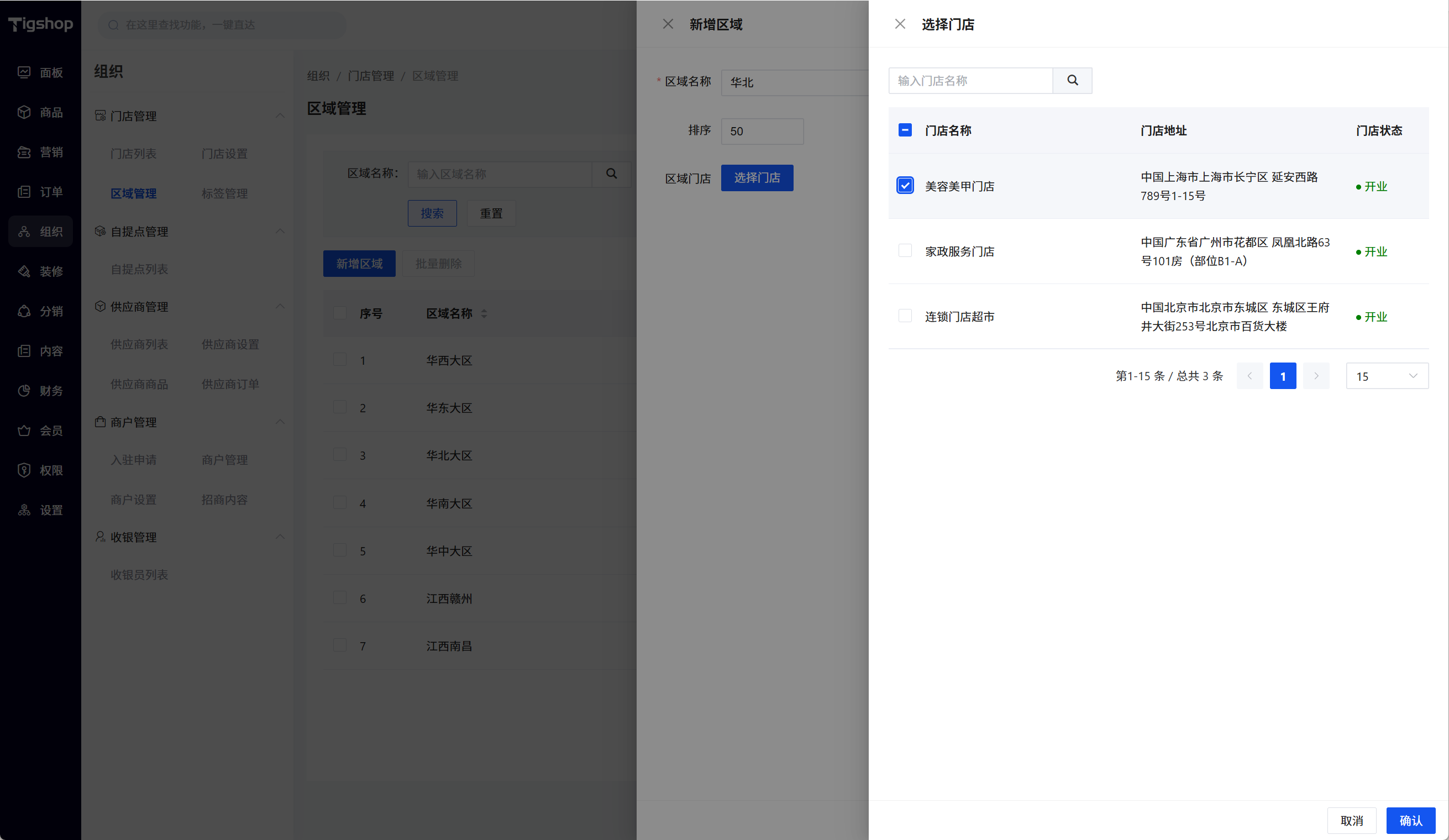The width and height of the screenshot is (1449, 840).
Task: Go to 标签管理 menu item
Action: pyautogui.click(x=224, y=193)
